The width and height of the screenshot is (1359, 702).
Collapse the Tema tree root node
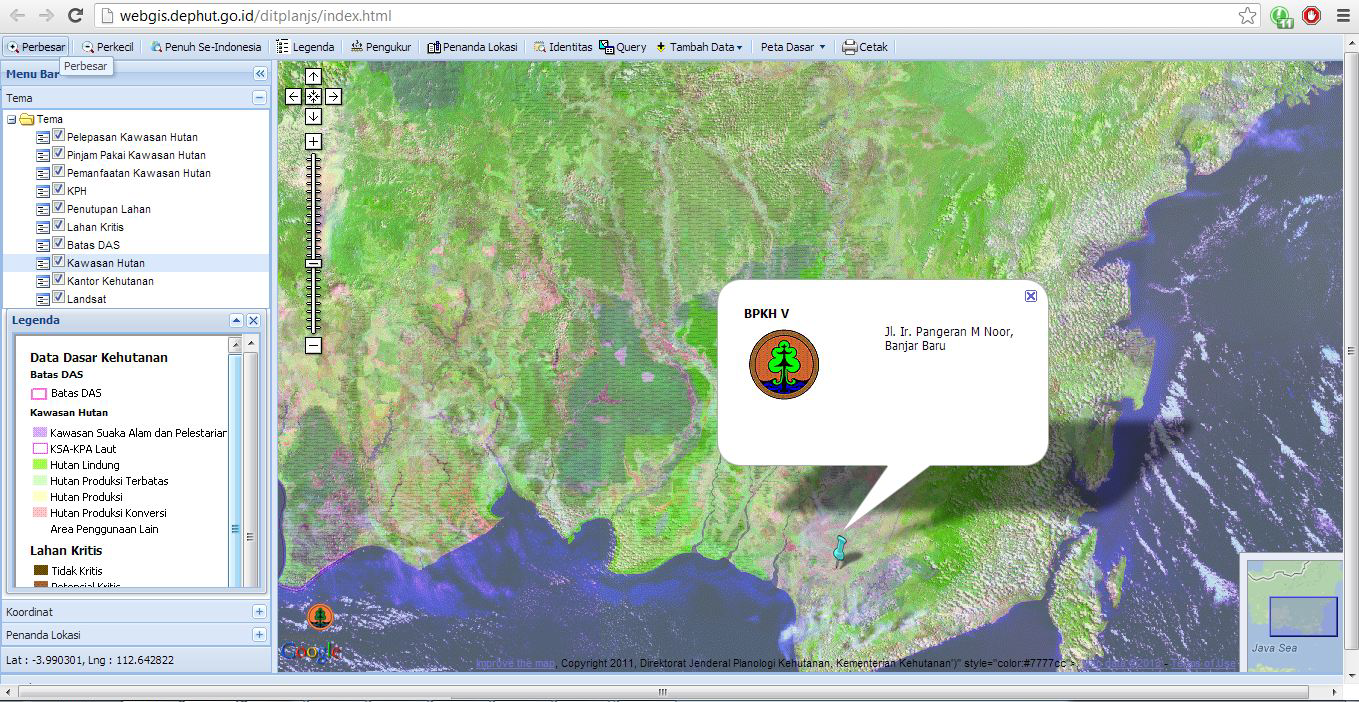10,118
